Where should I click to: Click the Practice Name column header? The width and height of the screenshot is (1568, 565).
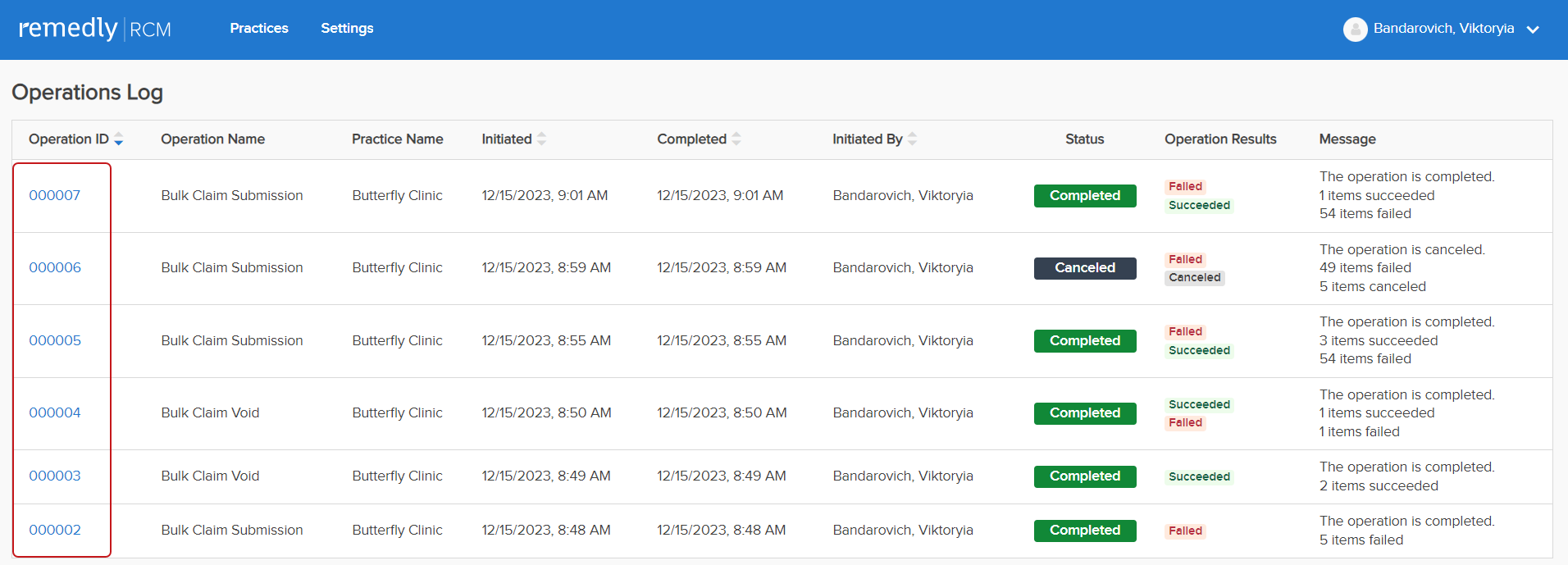(x=397, y=139)
